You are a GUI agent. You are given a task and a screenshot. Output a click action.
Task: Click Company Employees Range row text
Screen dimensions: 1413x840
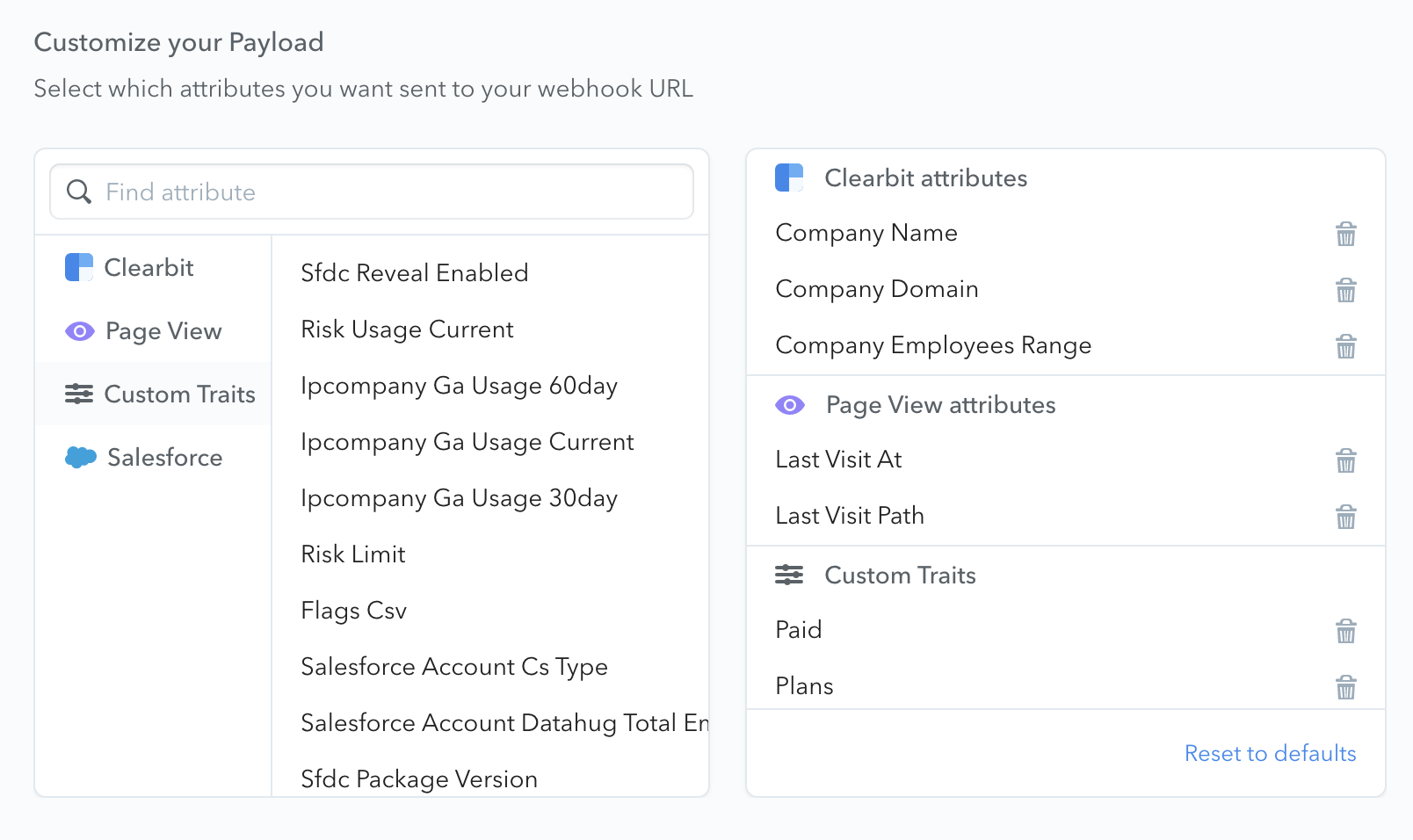[x=933, y=345]
